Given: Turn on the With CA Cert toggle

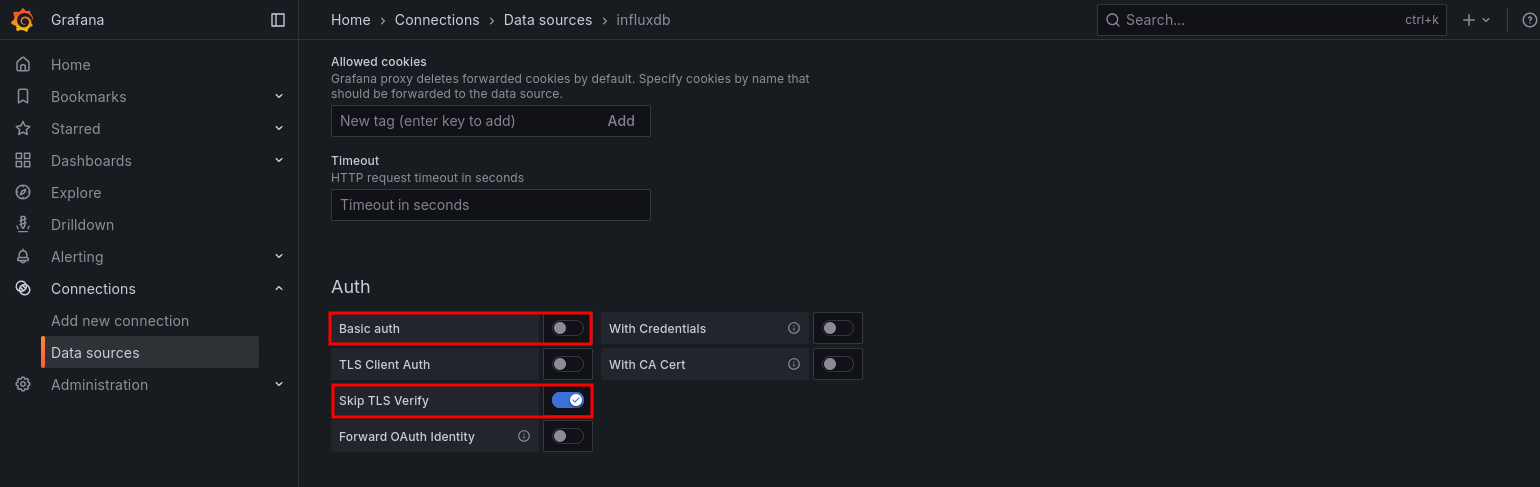Looking at the screenshot, I should [837, 364].
